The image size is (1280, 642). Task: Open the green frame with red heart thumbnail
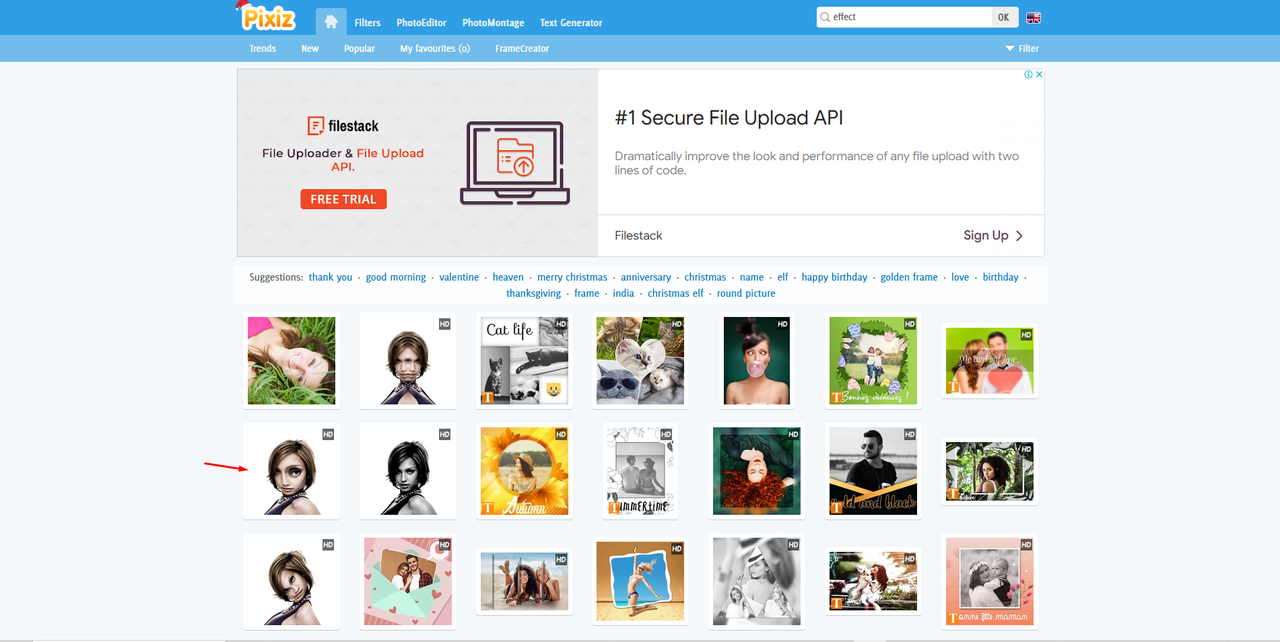click(x=989, y=360)
